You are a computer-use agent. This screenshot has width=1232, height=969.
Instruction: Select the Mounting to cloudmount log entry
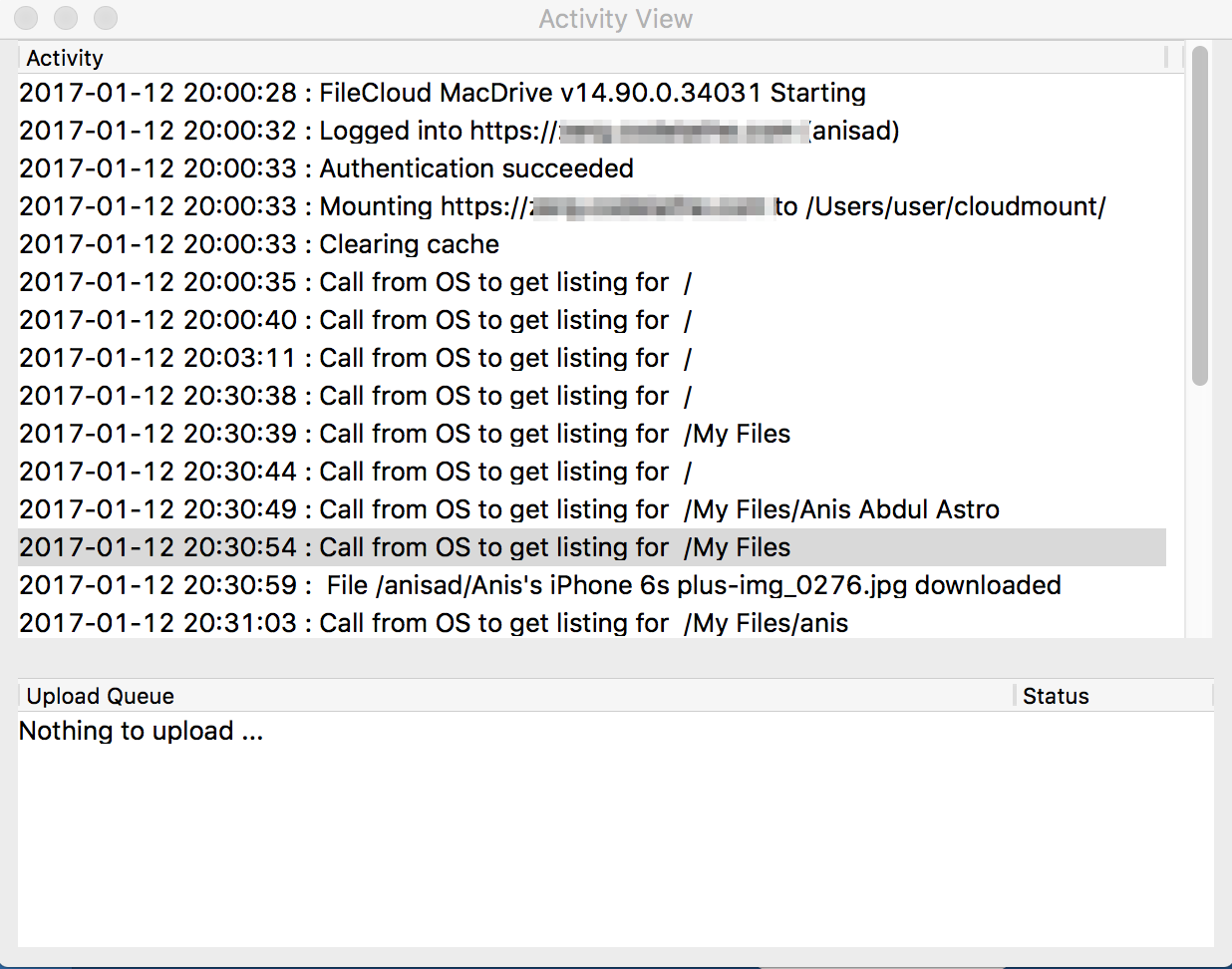point(562,206)
